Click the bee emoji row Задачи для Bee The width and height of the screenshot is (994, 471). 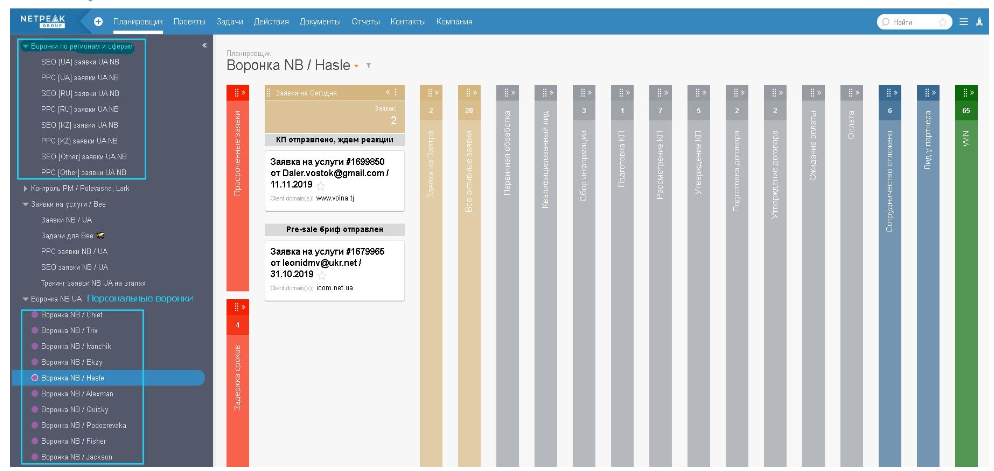click(73, 236)
